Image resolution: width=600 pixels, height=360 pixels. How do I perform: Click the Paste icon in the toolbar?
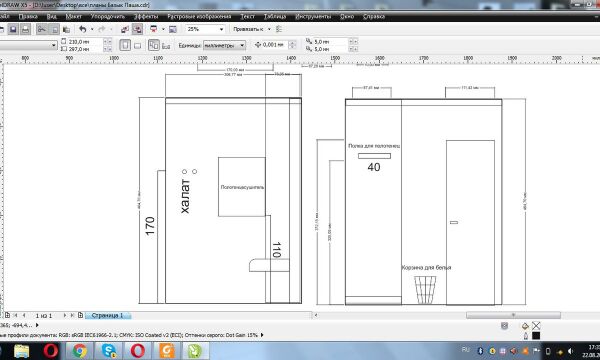[x=66, y=29]
